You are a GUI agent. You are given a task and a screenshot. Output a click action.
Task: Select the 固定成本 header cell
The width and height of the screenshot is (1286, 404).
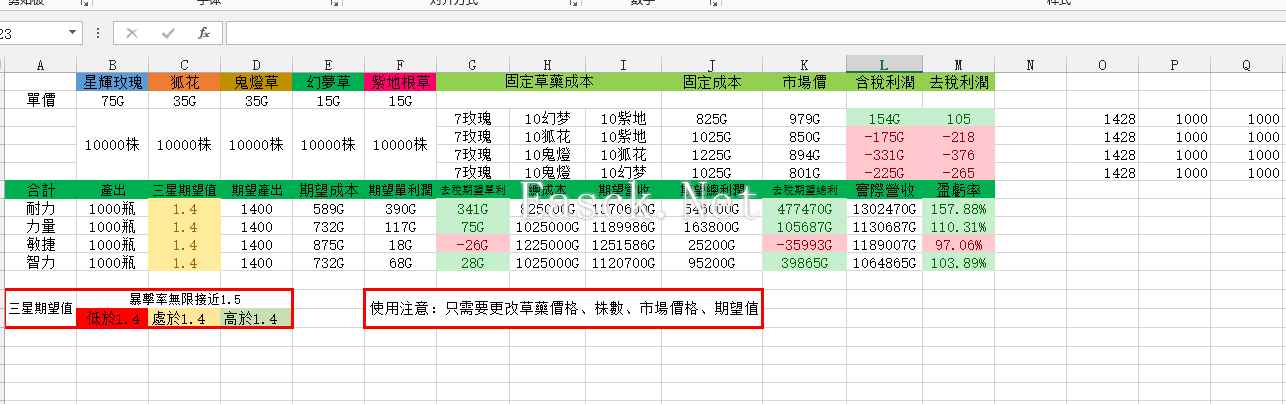[711, 82]
